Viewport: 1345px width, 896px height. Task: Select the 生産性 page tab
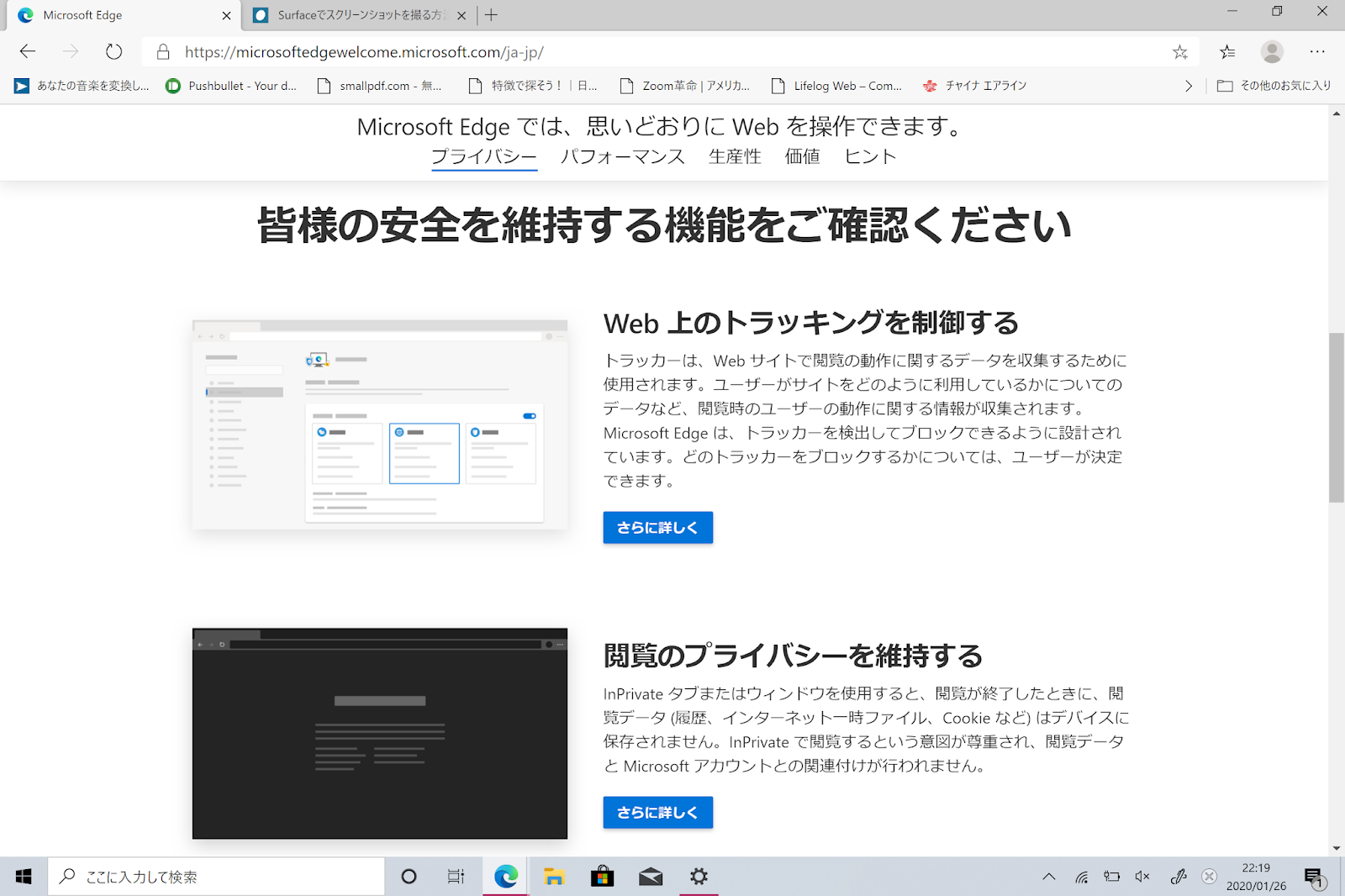click(735, 157)
